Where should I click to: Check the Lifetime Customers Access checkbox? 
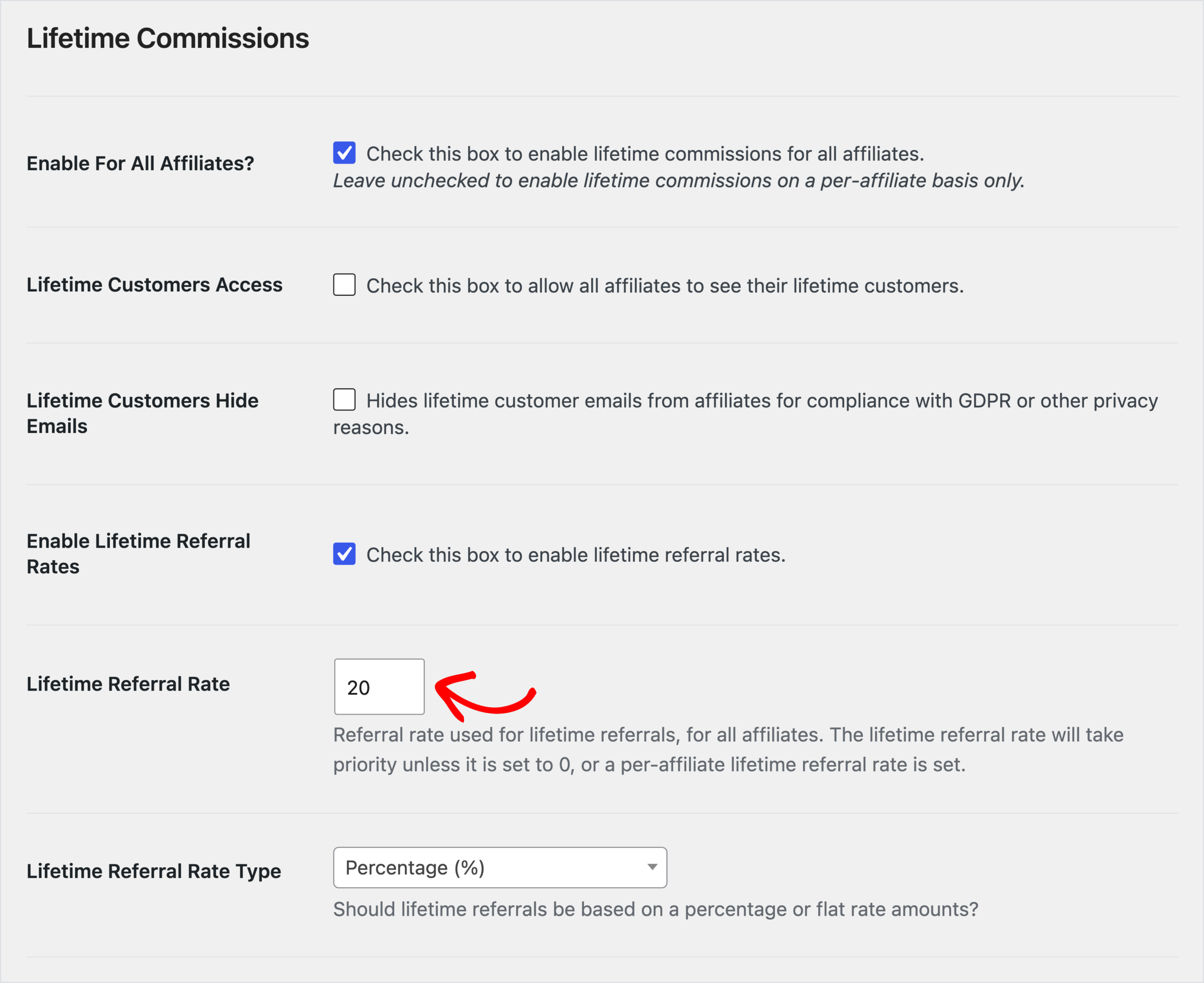[x=344, y=285]
